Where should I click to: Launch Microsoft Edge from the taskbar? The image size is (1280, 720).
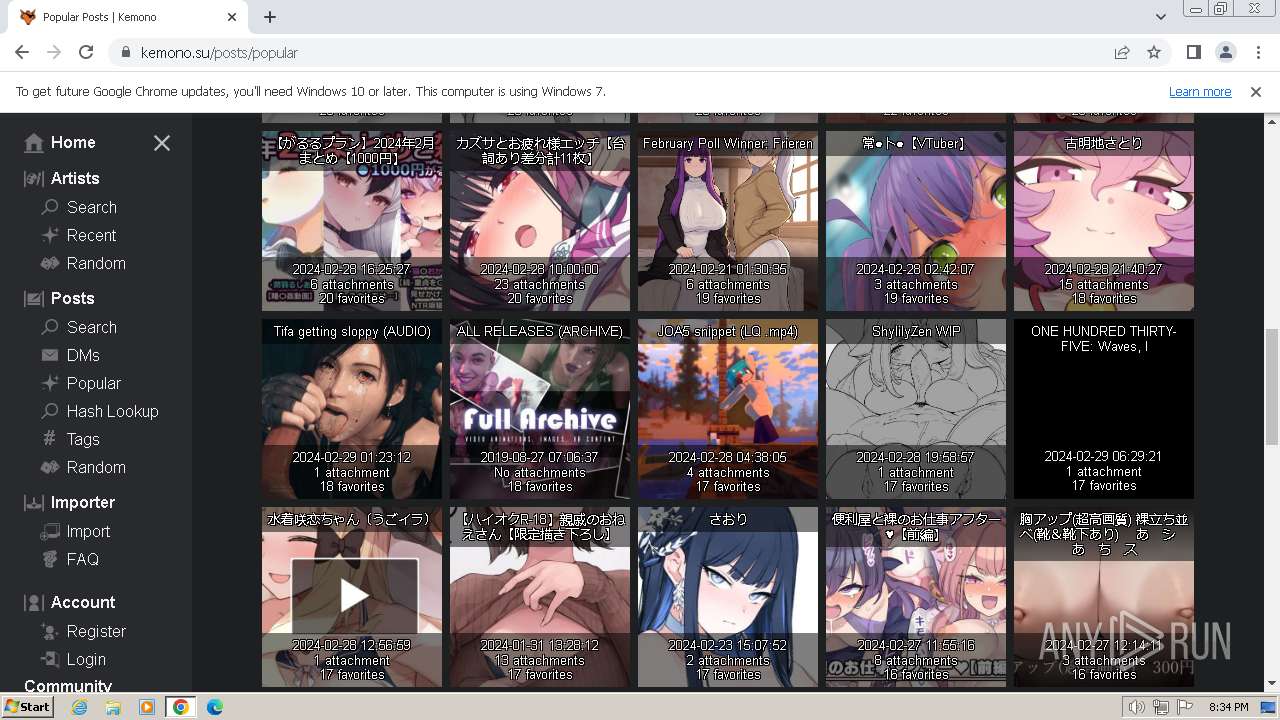(x=214, y=707)
